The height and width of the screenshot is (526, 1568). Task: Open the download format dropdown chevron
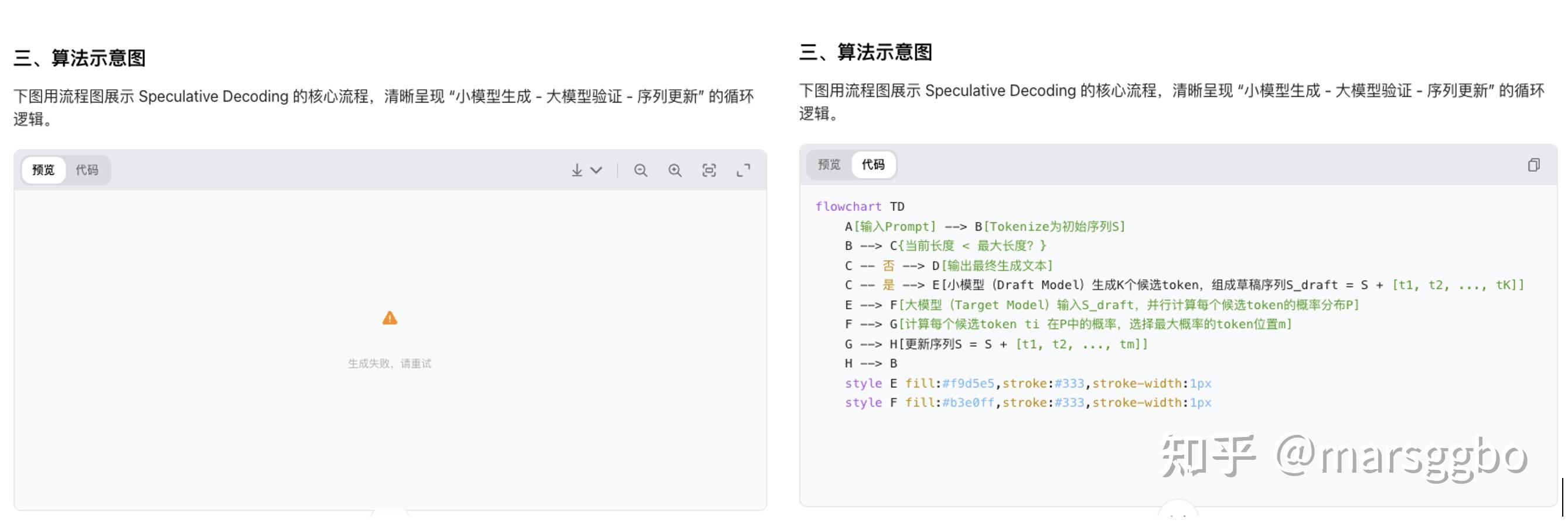596,170
